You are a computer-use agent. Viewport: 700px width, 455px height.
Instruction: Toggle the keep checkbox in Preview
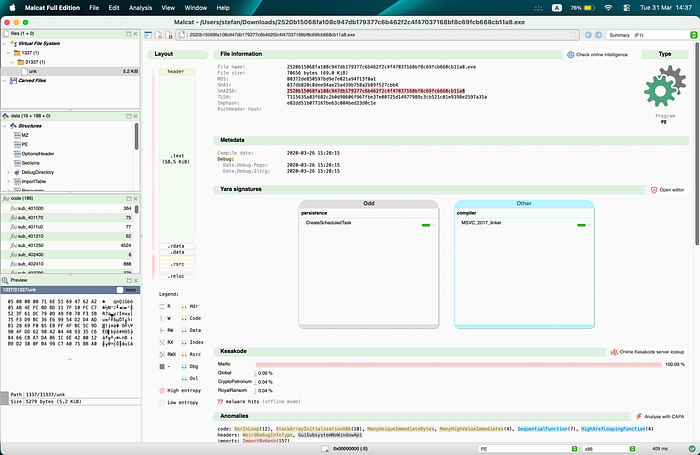tap(120, 290)
